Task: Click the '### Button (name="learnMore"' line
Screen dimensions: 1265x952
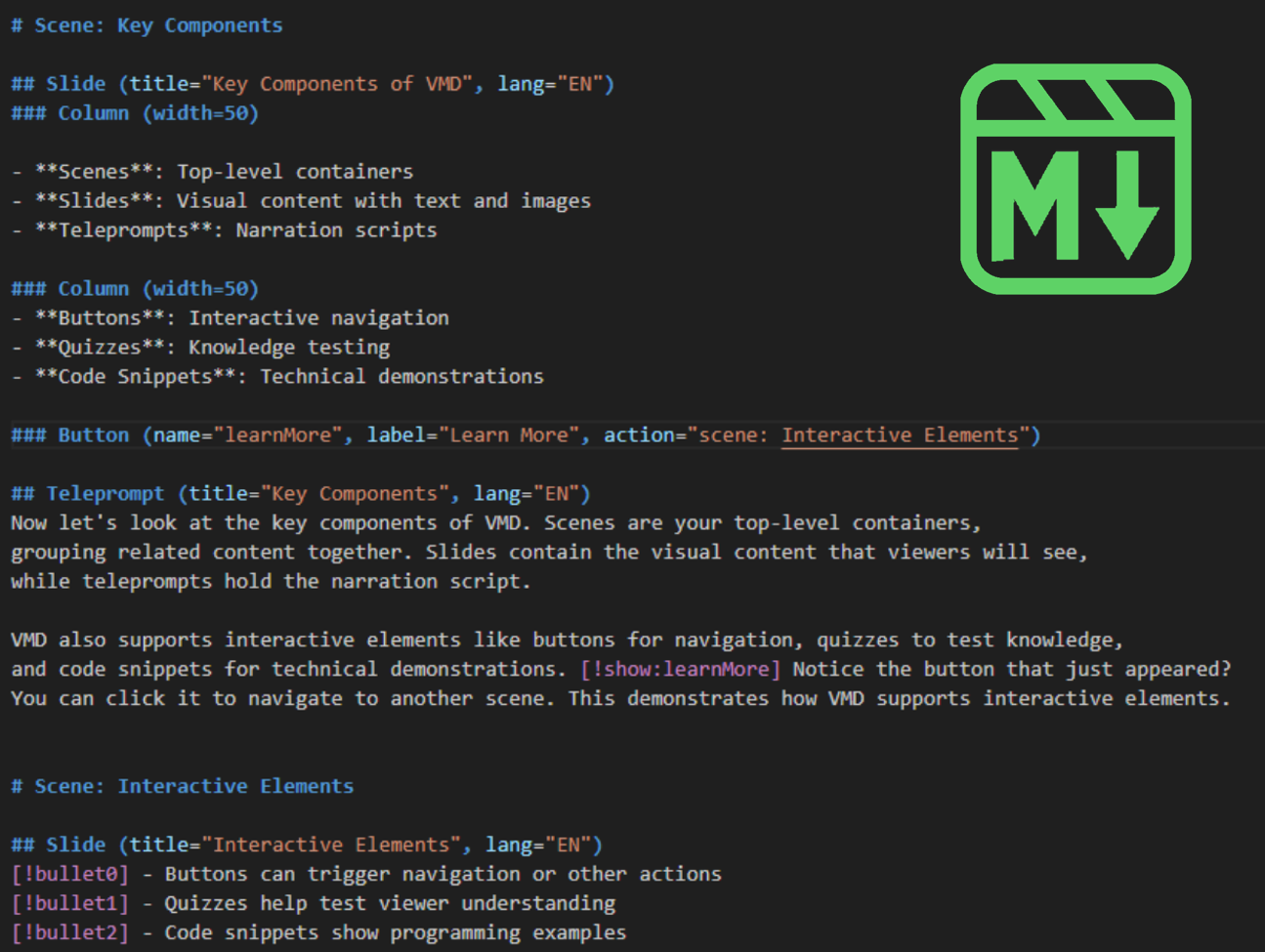Action: (x=526, y=435)
